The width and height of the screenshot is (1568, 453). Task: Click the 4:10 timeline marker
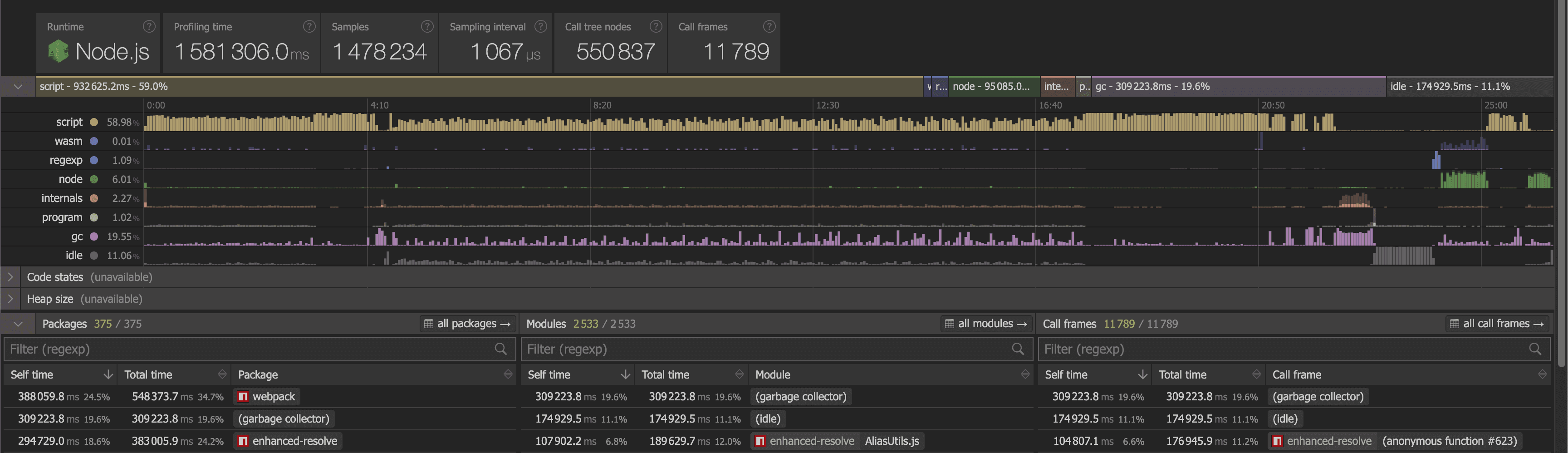coord(379,105)
